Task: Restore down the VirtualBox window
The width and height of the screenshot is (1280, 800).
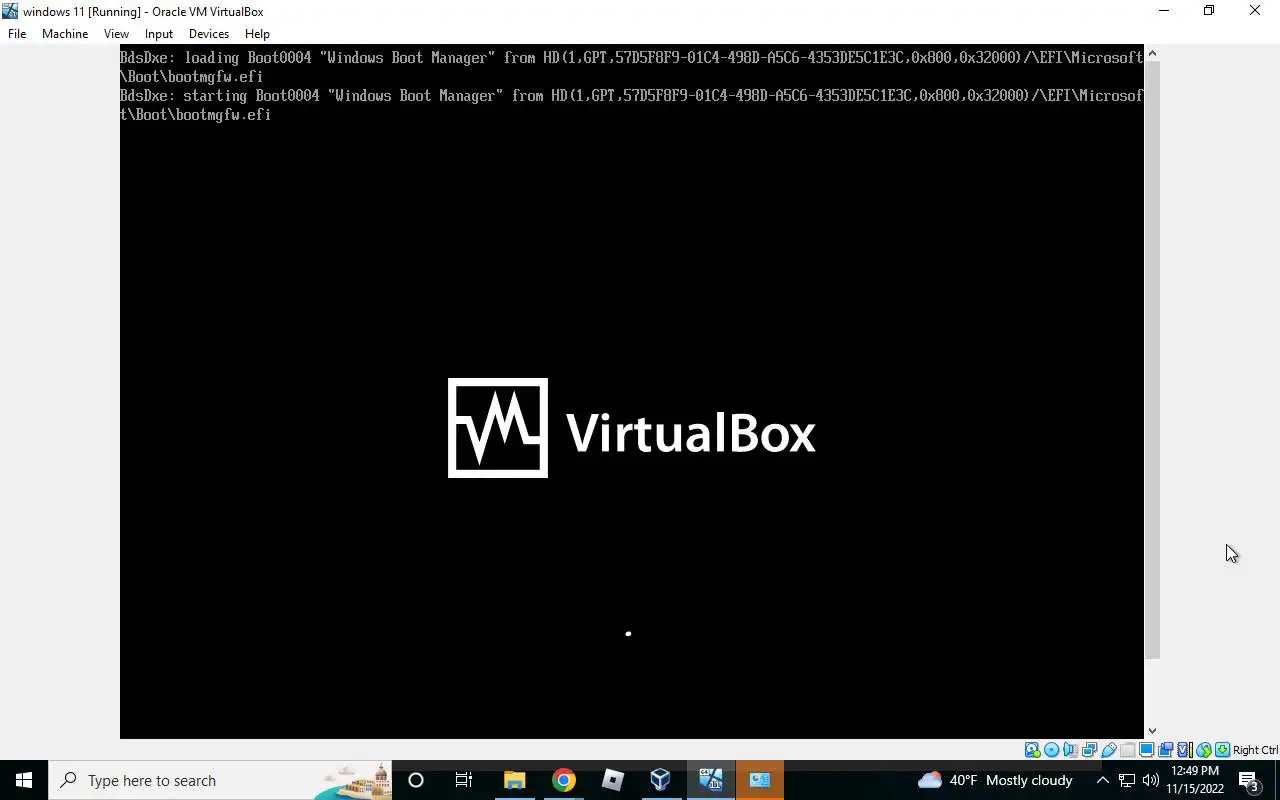Action: [1209, 11]
